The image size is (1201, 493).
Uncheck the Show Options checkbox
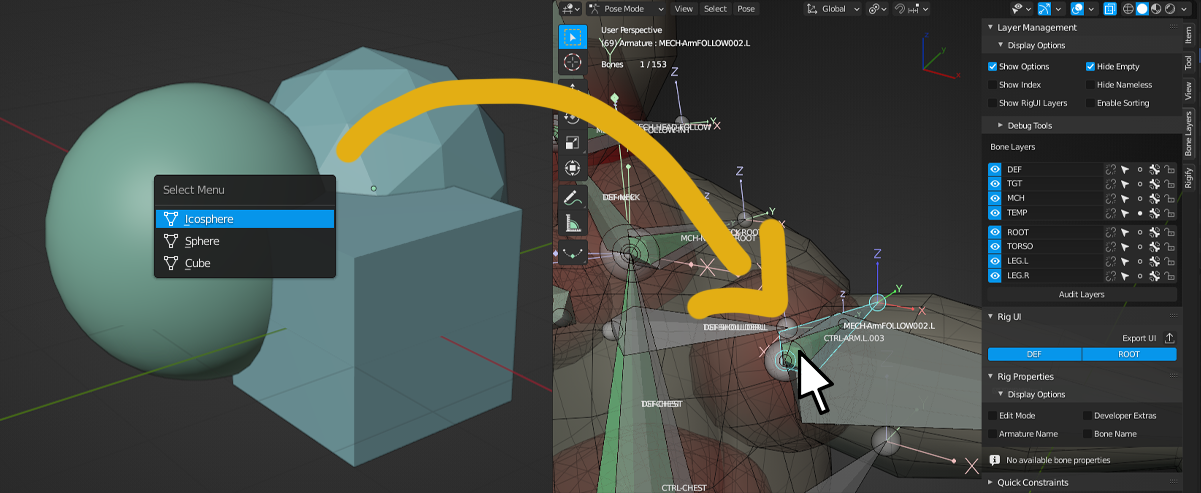pyautogui.click(x=992, y=66)
